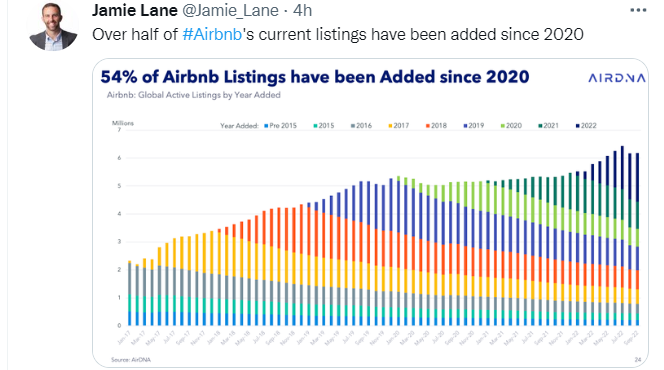Click the 4h tweet timestamp

click(x=302, y=10)
